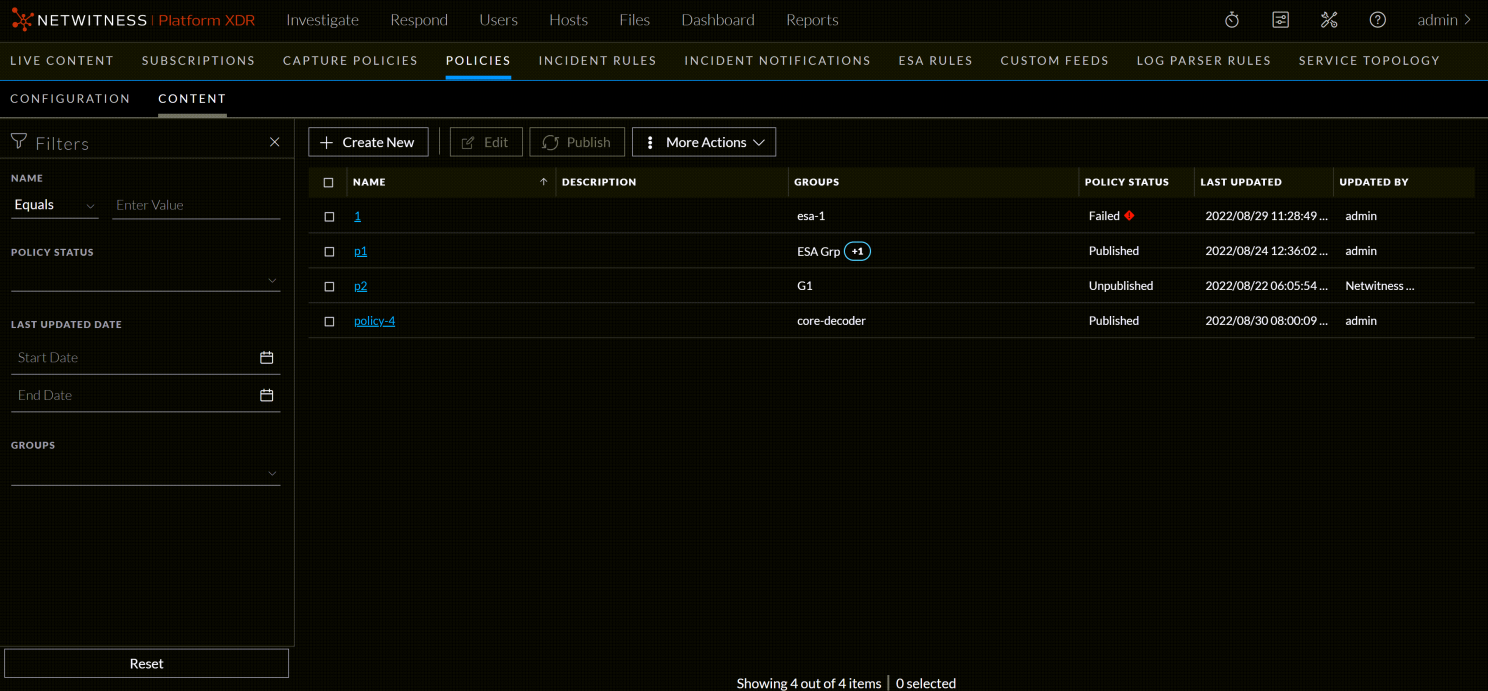Viewport: 1488px width, 691px height.
Task: Click the Filters funnel icon
Action: coord(18,142)
